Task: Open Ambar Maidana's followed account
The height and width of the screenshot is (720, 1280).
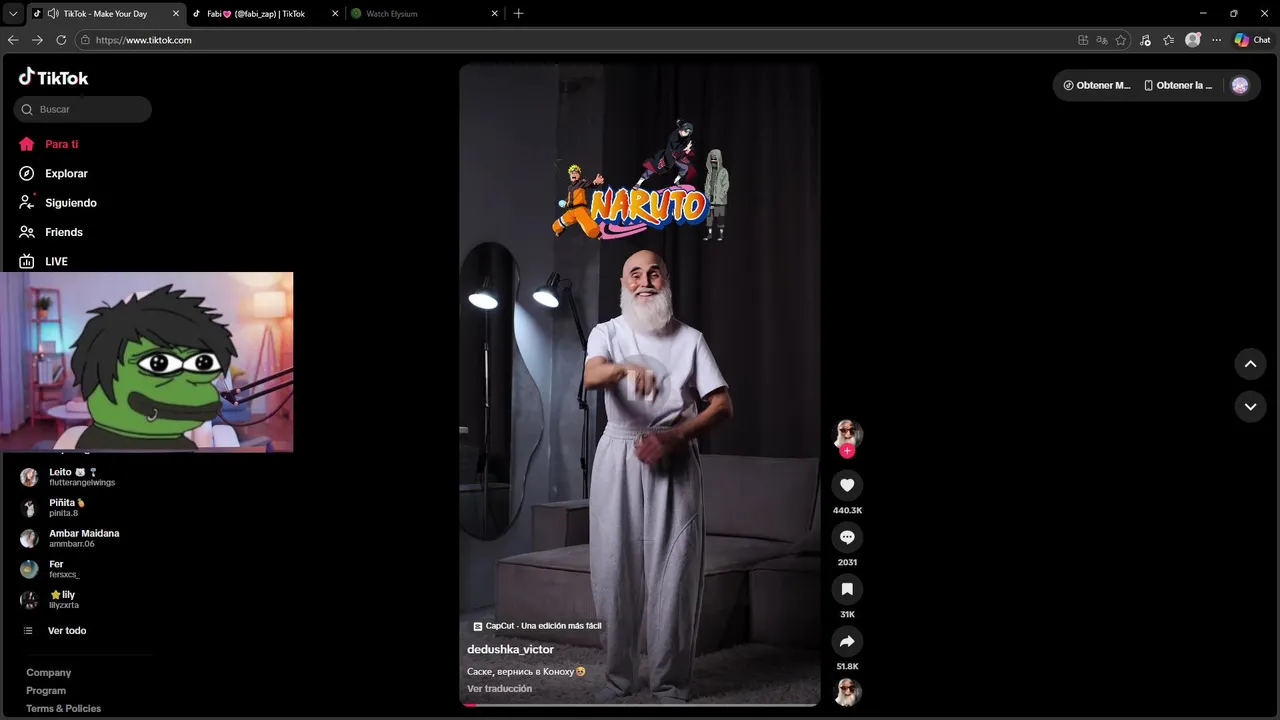Action: pos(83,538)
